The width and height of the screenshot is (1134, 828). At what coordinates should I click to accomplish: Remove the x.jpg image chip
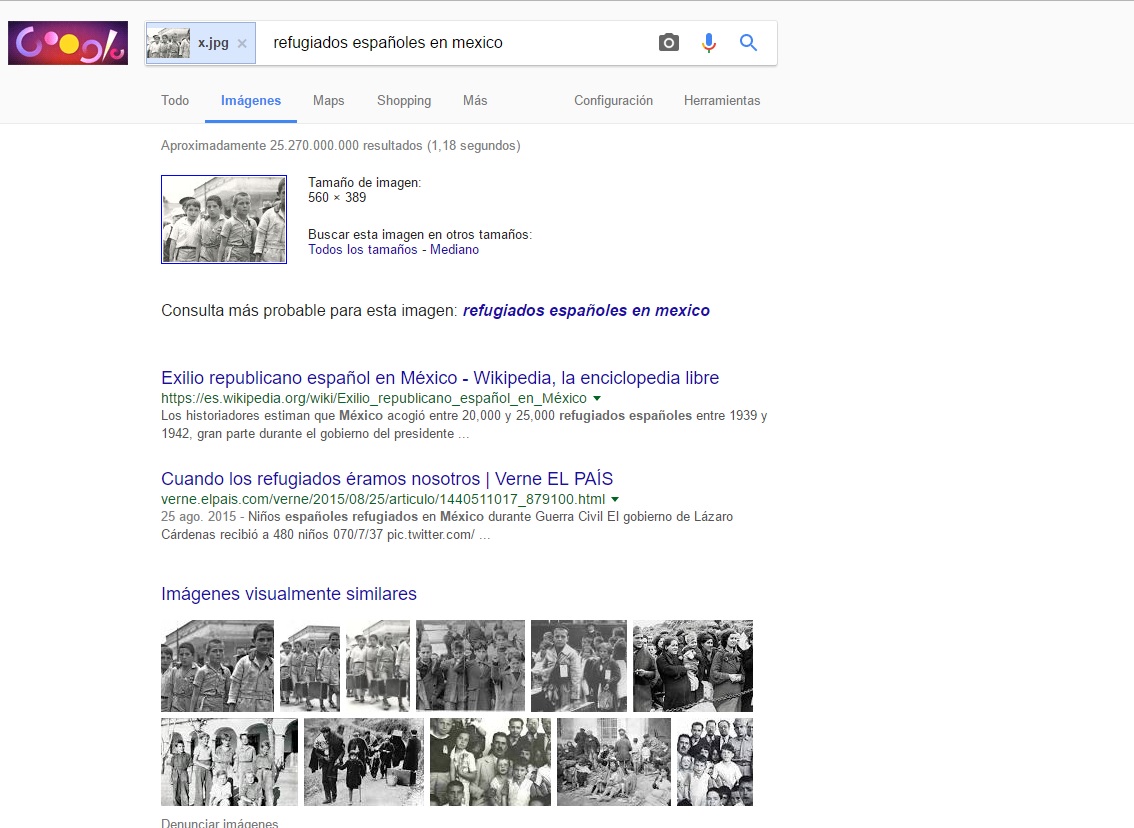coord(242,44)
